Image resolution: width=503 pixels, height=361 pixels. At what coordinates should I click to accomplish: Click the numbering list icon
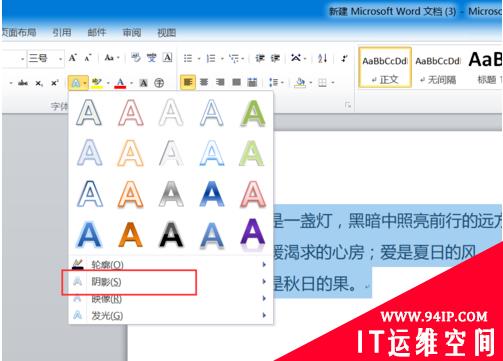click(211, 59)
